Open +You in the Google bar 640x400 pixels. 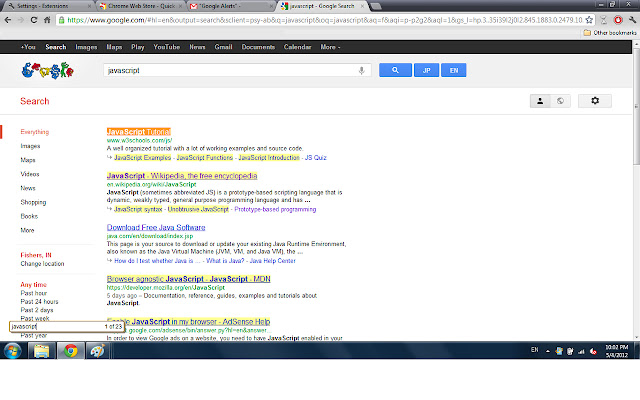tap(28, 47)
